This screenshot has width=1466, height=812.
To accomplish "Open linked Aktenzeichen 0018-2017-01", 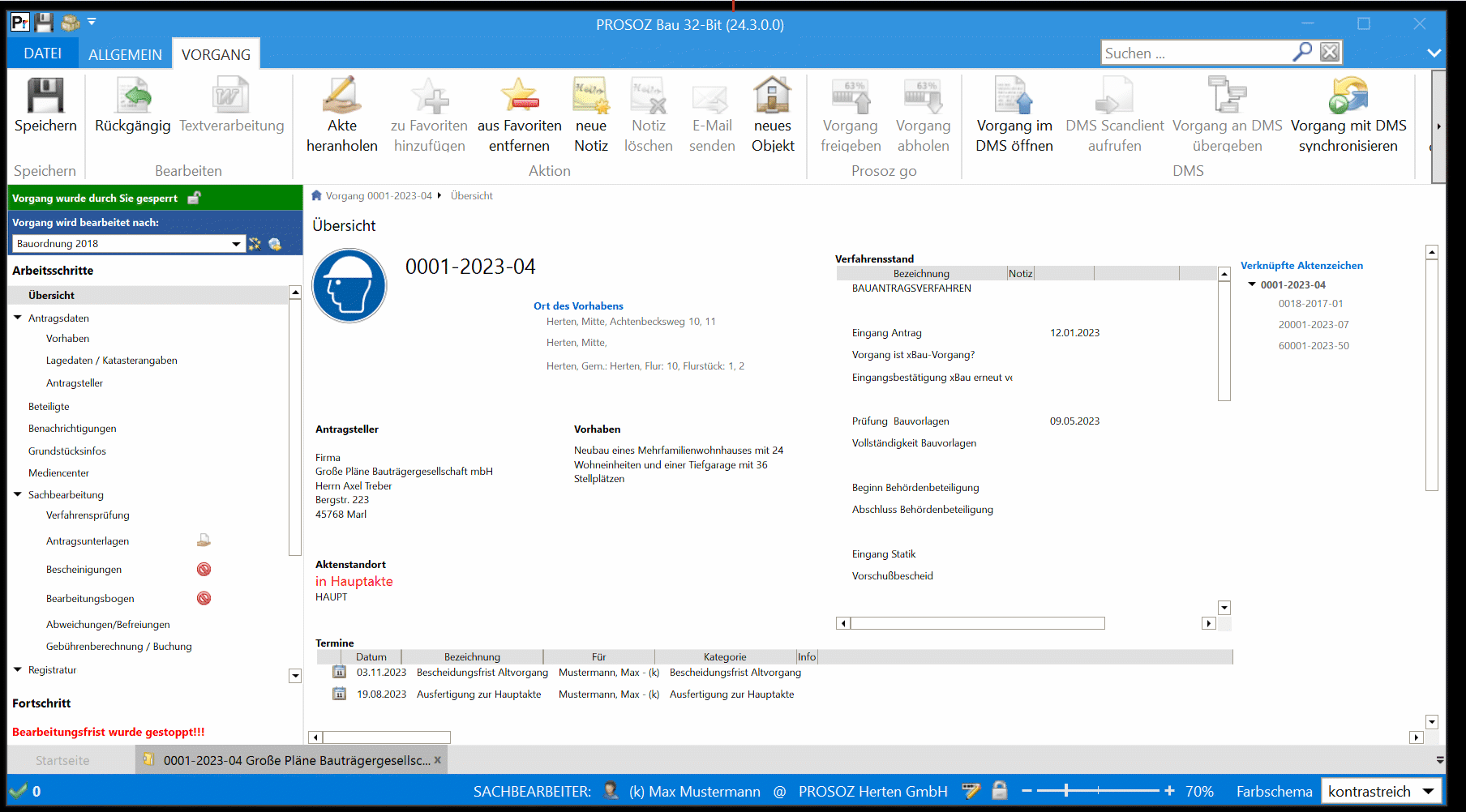I will click(x=1310, y=304).
